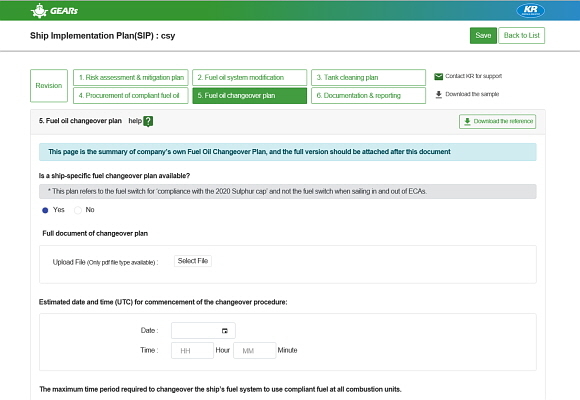The image size is (580, 400).
Task: Click the Save button
Action: [x=483, y=36]
